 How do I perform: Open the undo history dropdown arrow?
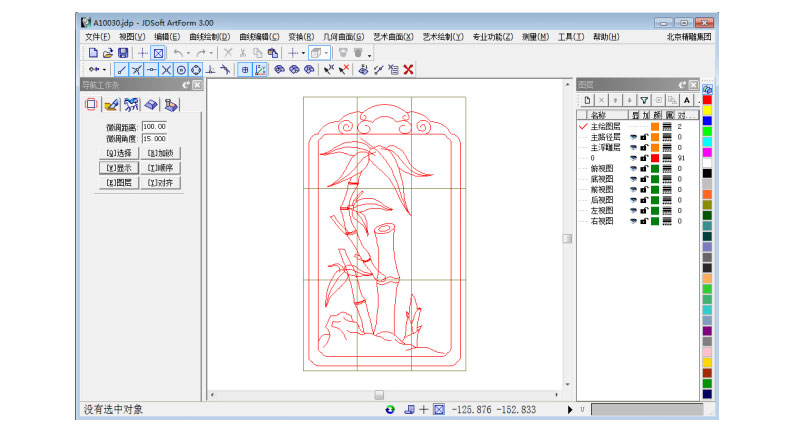point(189,53)
